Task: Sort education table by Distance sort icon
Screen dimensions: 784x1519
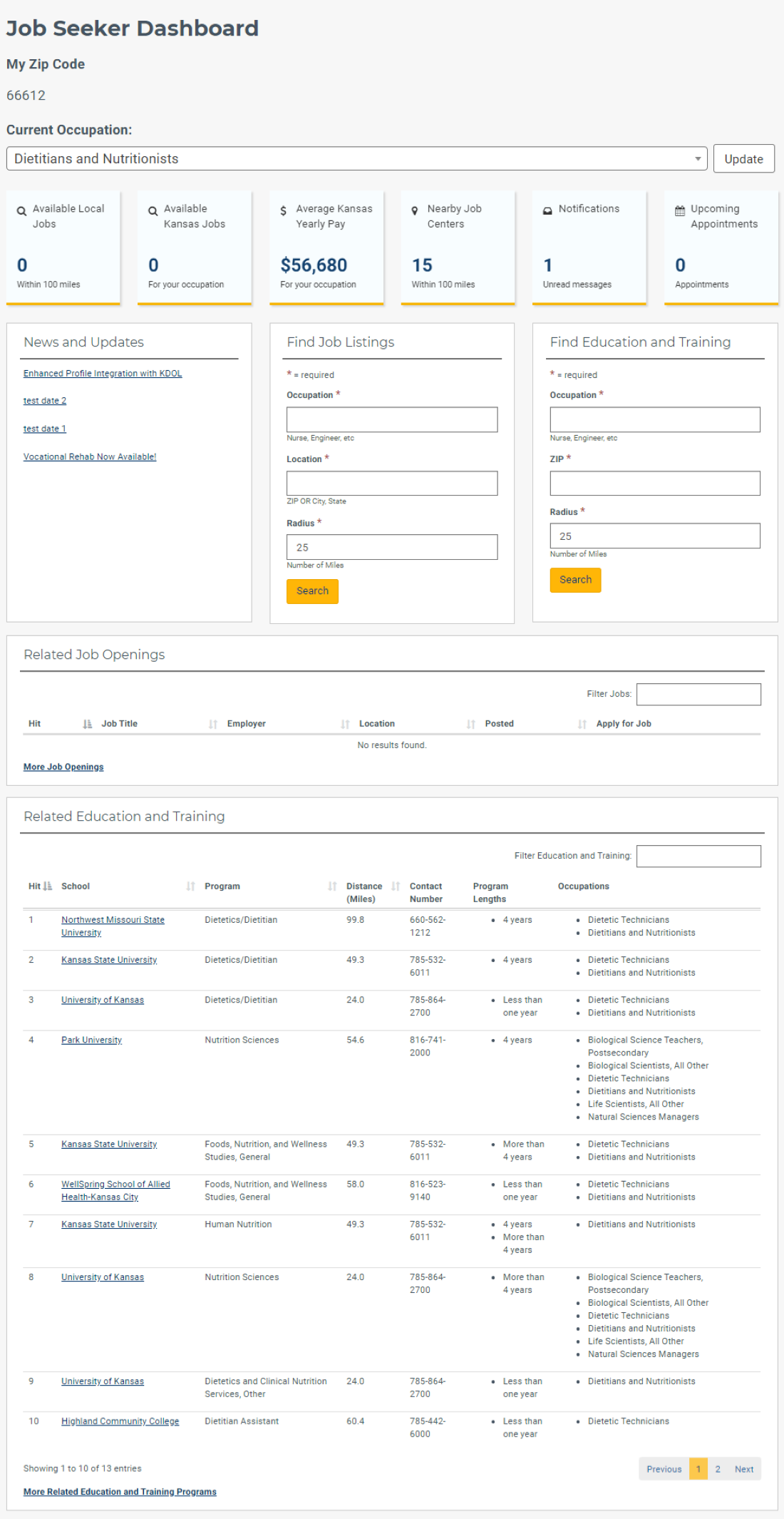Action: 396,886
